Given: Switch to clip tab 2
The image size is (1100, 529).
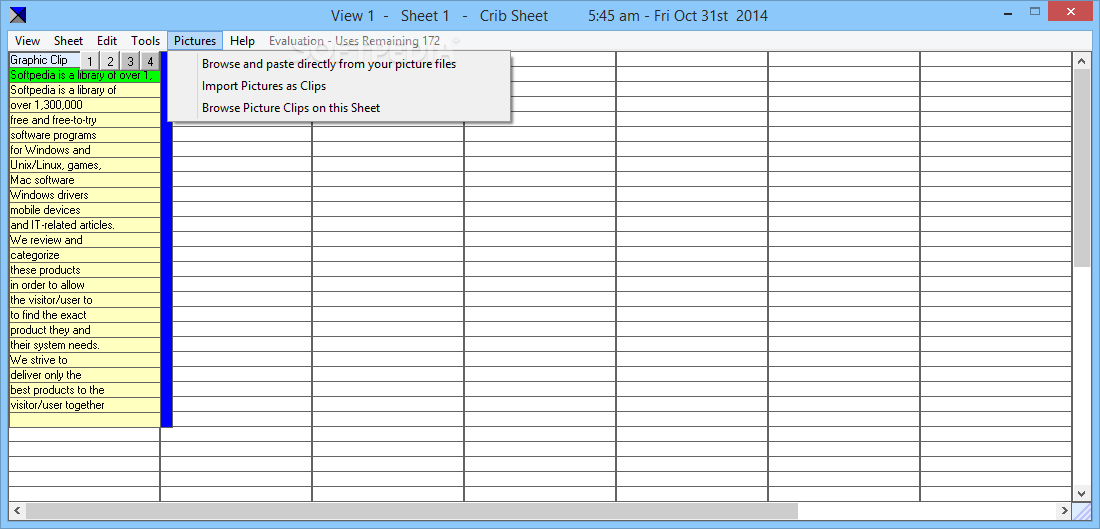Looking at the screenshot, I should pos(110,61).
